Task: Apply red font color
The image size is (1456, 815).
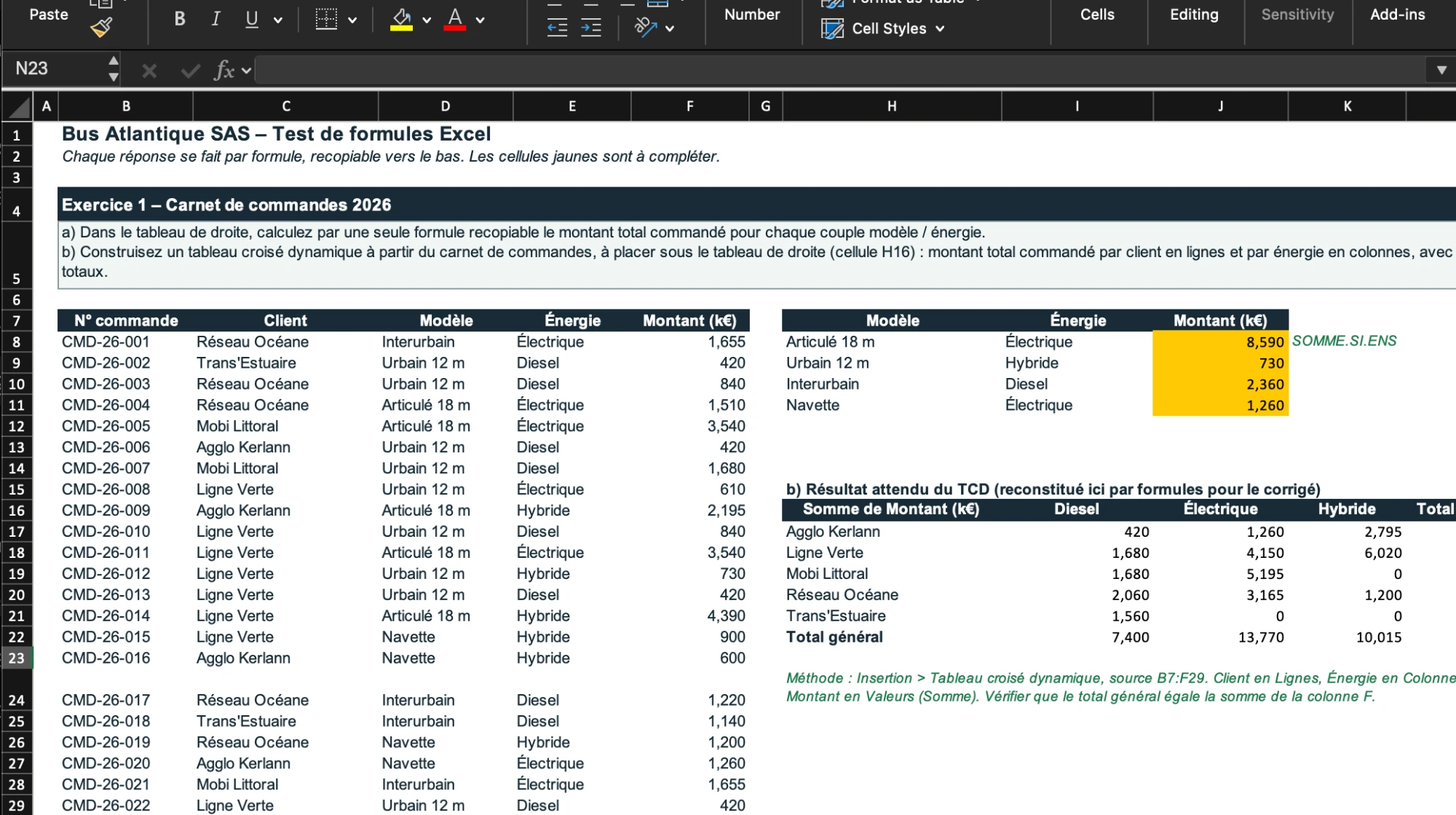Action: pyautogui.click(x=455, y=19)
